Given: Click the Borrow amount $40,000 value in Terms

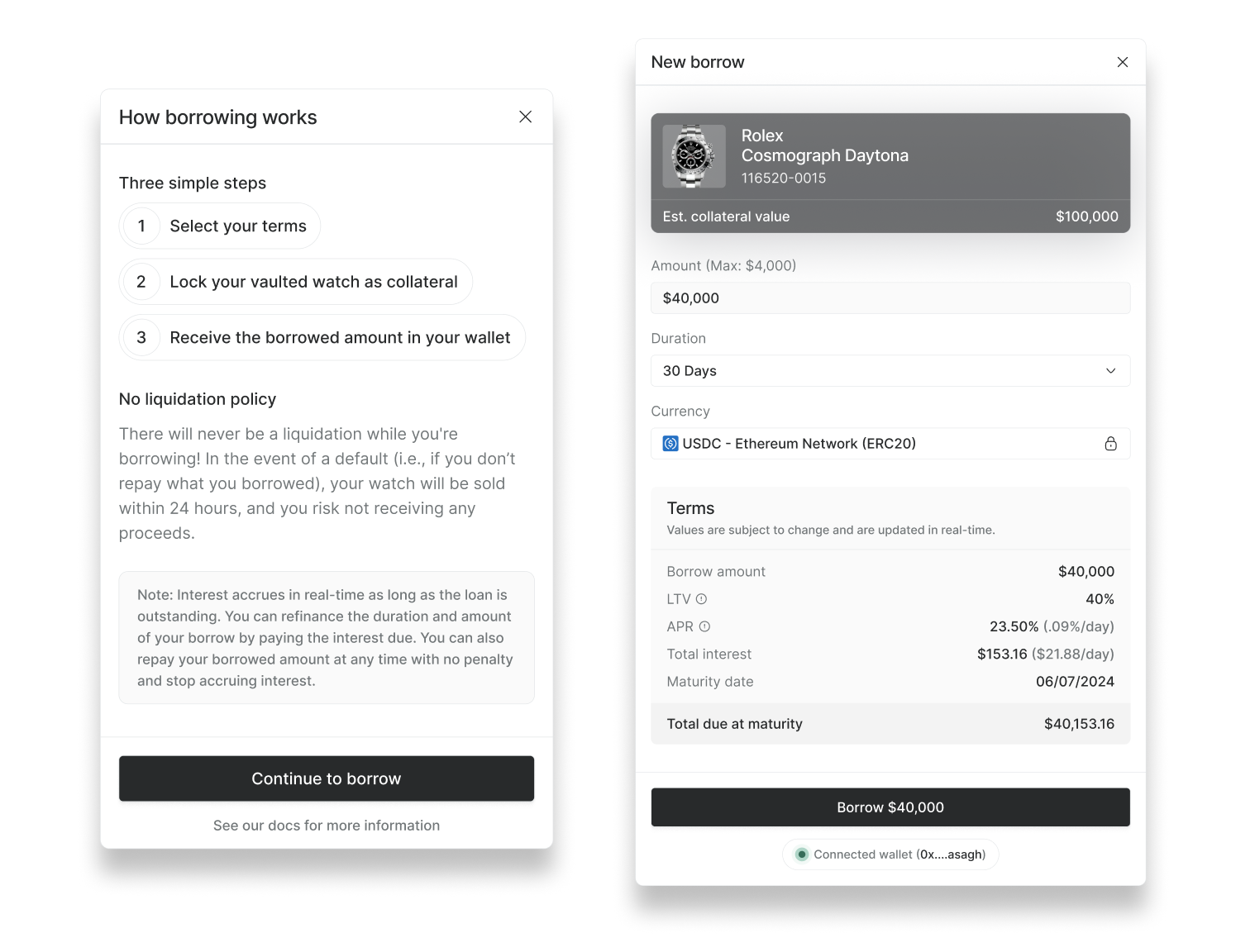Looking at the screenshot, I should (1086, 572).
